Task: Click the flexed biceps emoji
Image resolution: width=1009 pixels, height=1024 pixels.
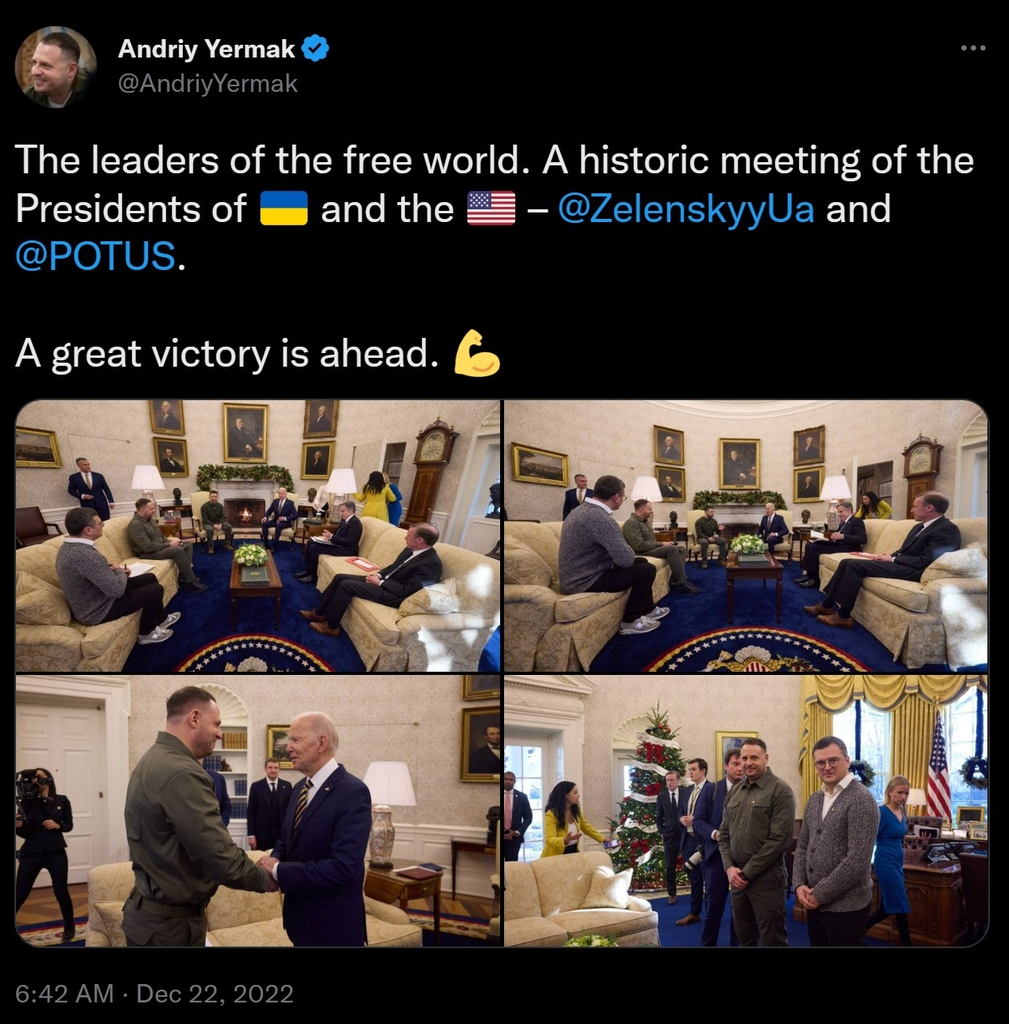Action: point(477,353)
